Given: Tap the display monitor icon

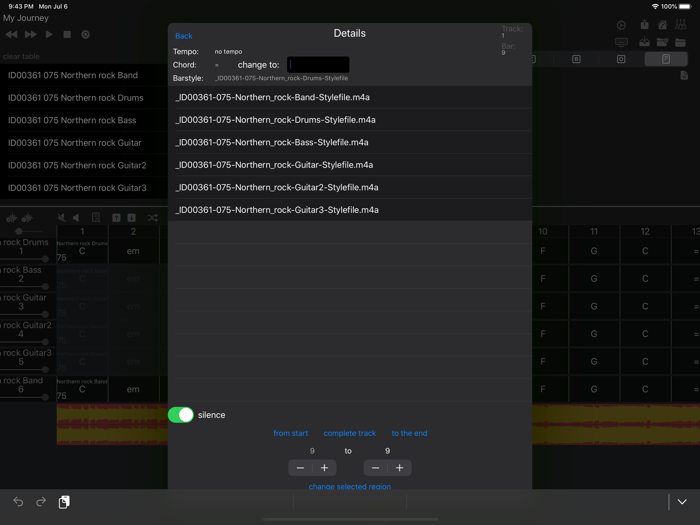Looking at the screenshot, I should click(x=621, y=42).
